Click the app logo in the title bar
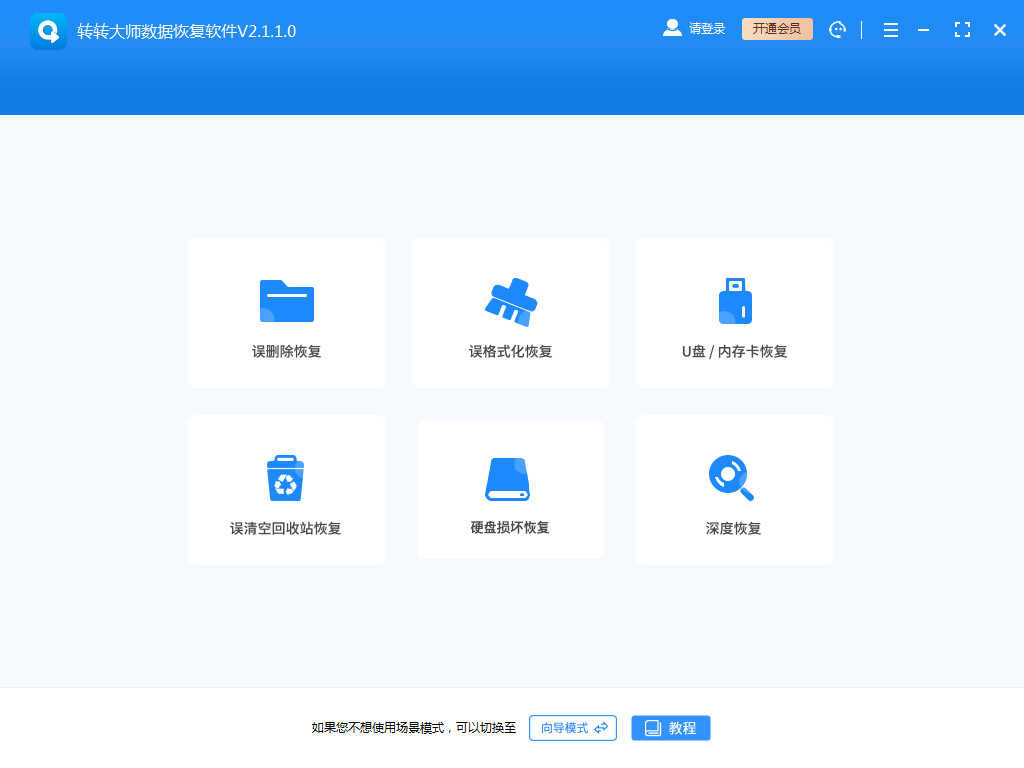1024x768 pixels. point(48,29)
